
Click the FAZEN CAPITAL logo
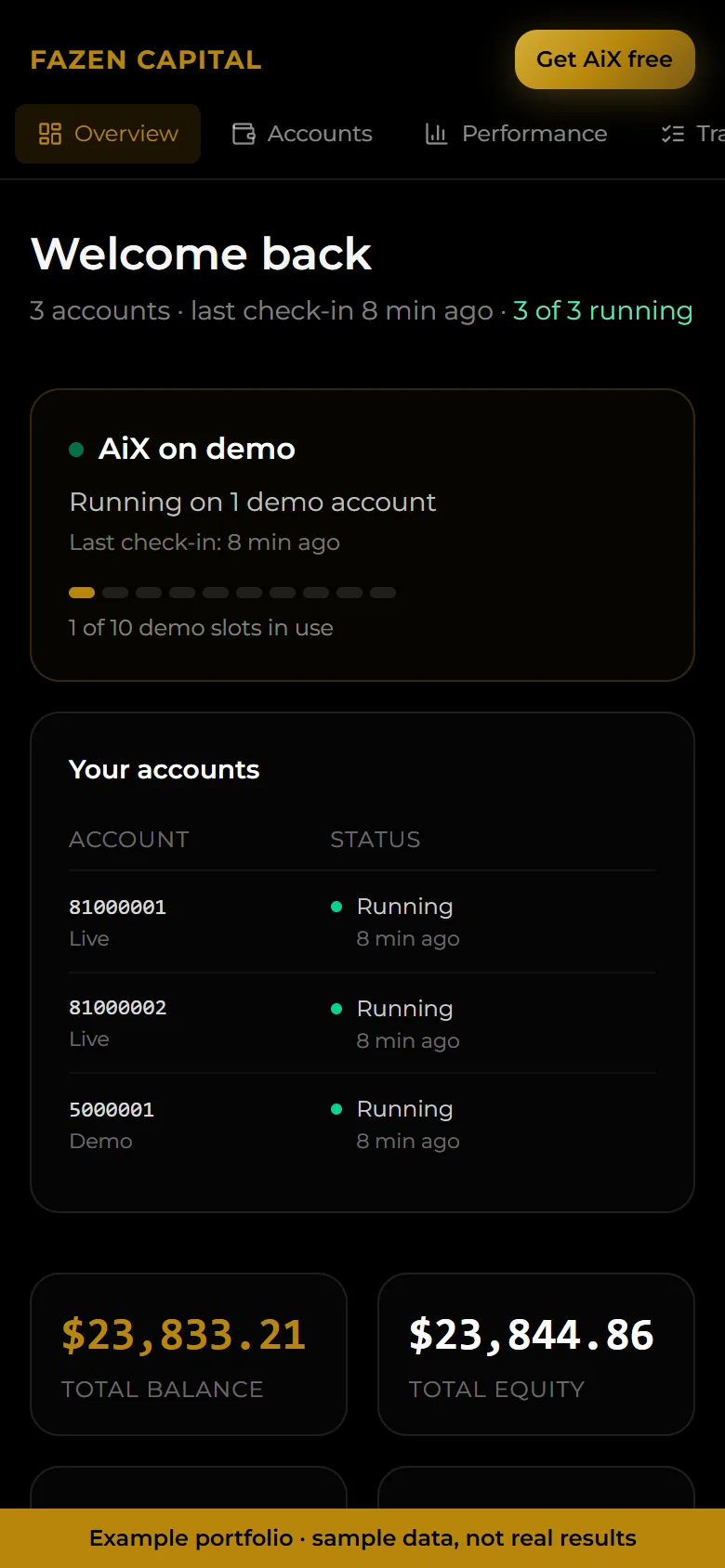click(x=146, y=59)
